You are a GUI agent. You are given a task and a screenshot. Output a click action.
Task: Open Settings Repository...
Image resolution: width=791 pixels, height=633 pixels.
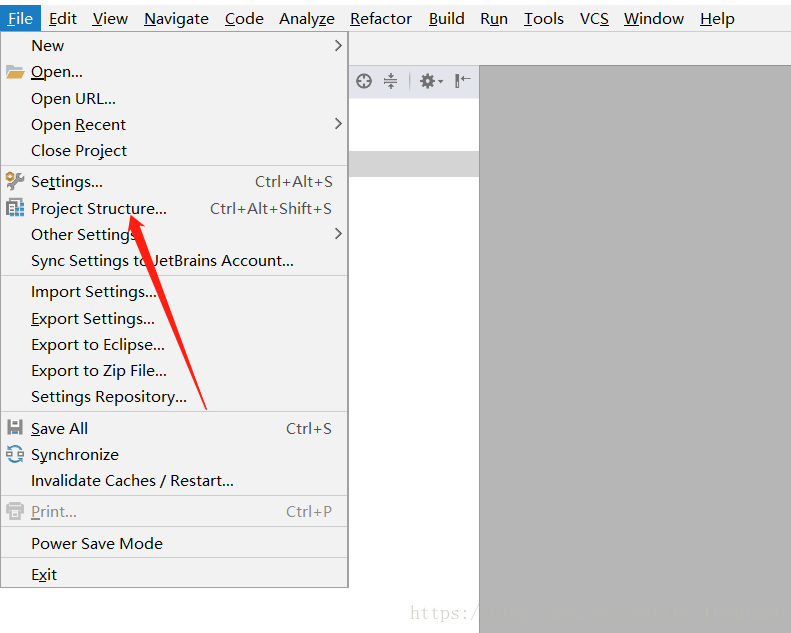coord(174,397)
